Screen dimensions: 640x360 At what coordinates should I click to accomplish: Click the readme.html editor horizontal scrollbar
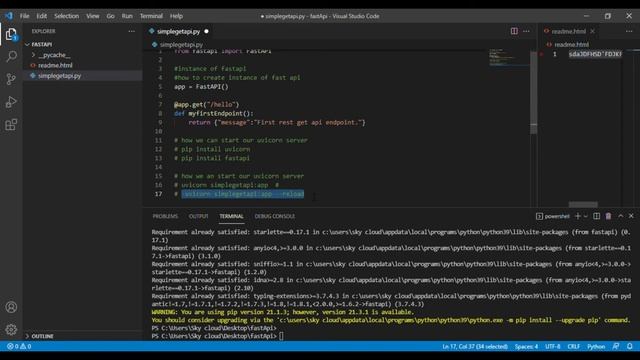pyautogui.click(x=583, y=204)
